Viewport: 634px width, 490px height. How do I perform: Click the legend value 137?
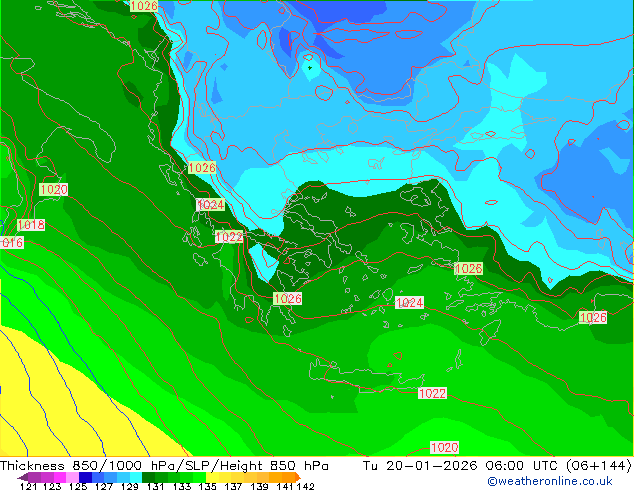233,486
